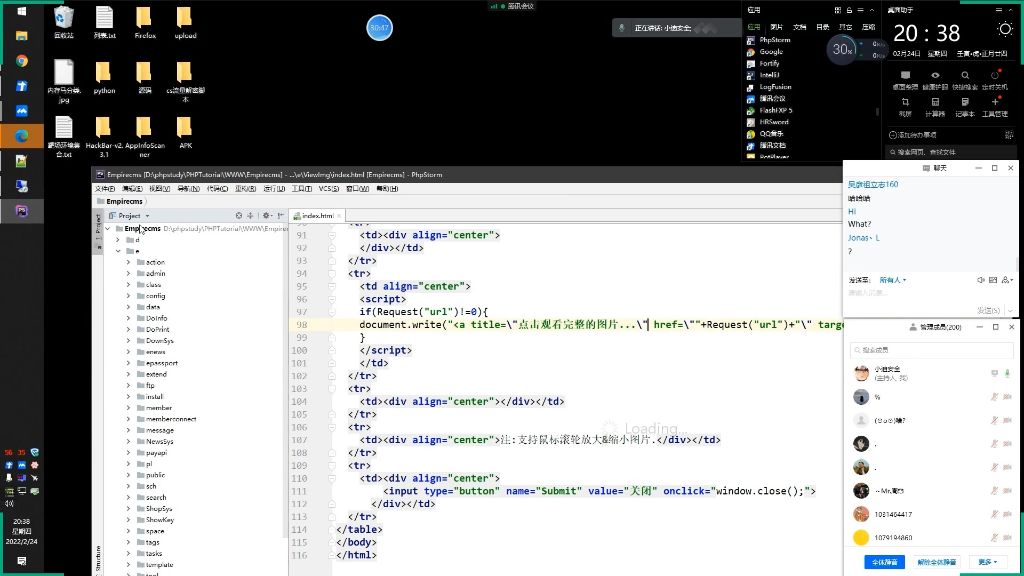Click the Edge icon in the taskbar
The width and height of the screenshot is (1024, 576).
[22, 136]
